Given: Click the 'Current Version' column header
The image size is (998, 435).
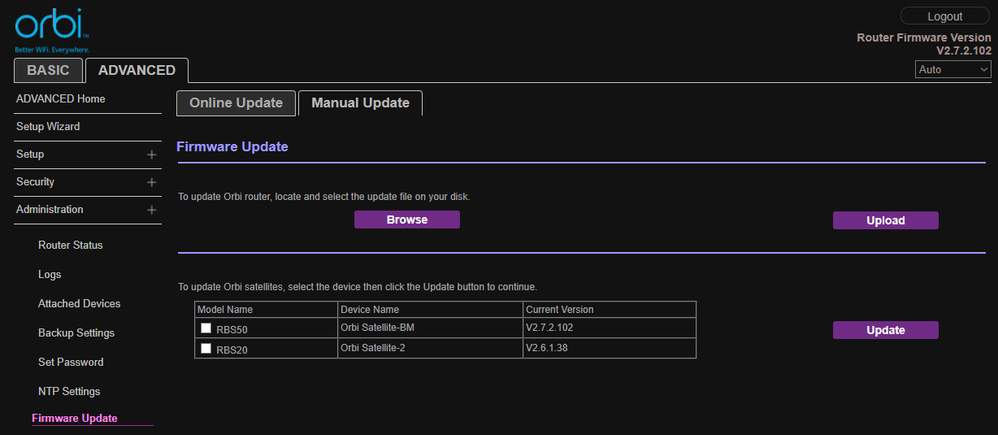Looking at the screenshot, I should click(609, 310).
